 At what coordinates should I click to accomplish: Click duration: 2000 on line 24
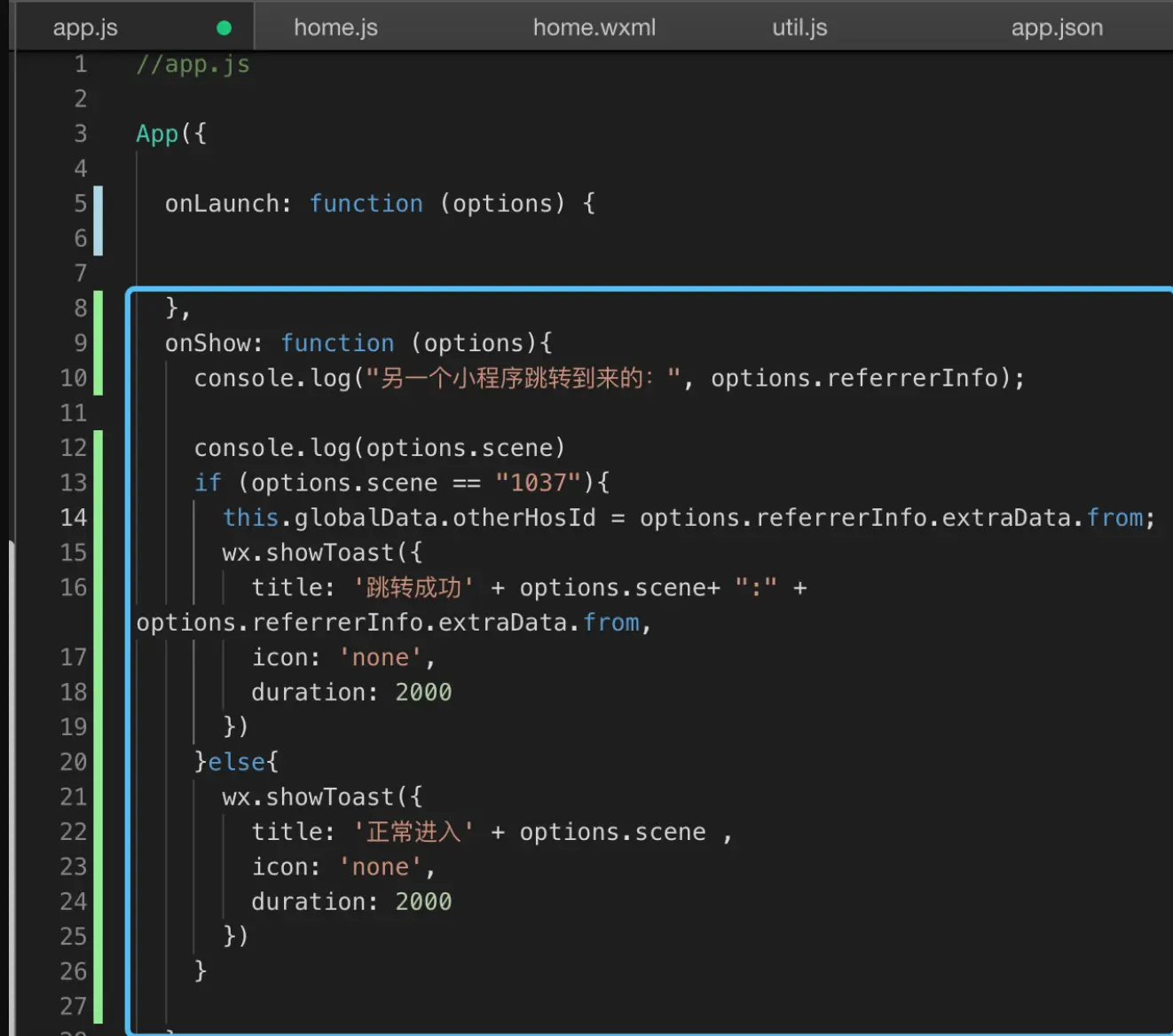pos(351,902)
